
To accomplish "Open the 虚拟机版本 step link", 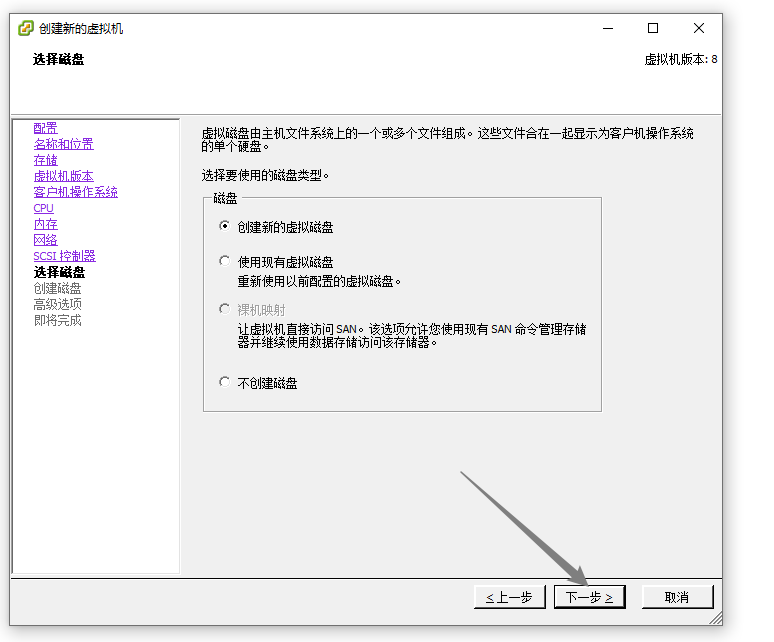I will click(63, 176).
